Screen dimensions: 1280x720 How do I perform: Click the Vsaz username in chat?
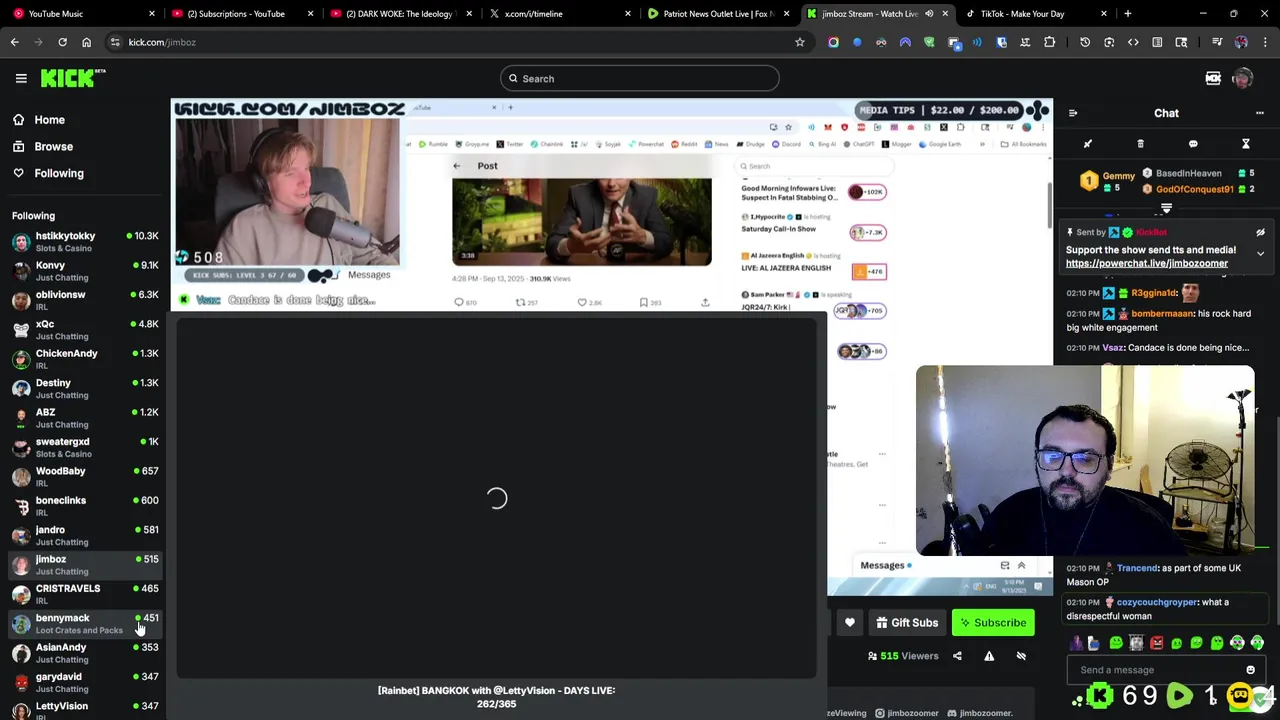pos(1112,348)
